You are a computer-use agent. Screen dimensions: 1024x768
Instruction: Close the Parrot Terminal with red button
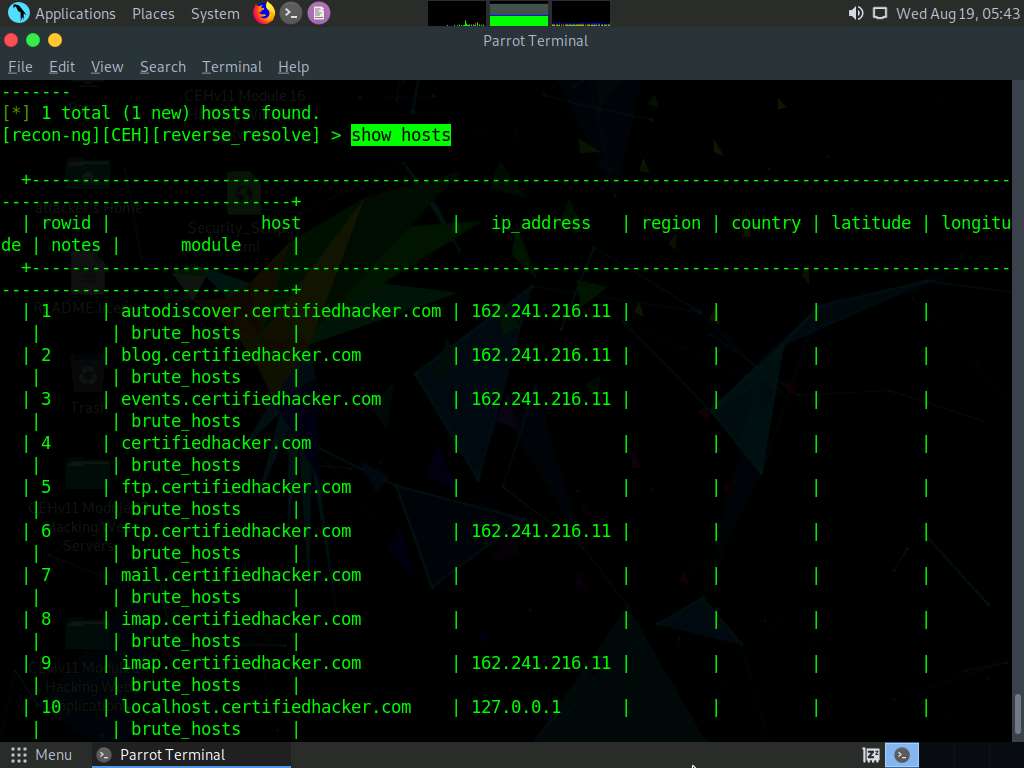(x=11, y=40)
